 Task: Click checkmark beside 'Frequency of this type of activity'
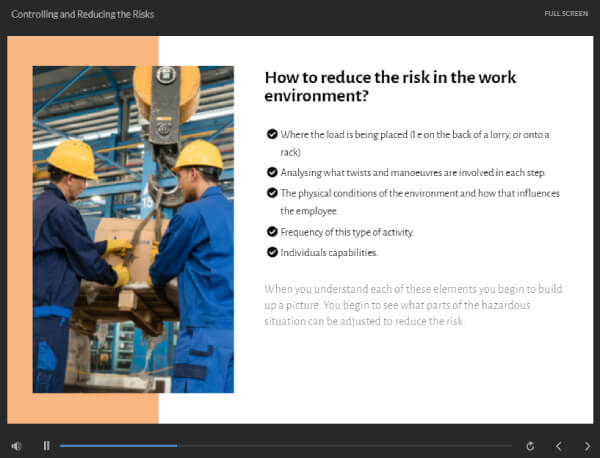coord(272,232)
